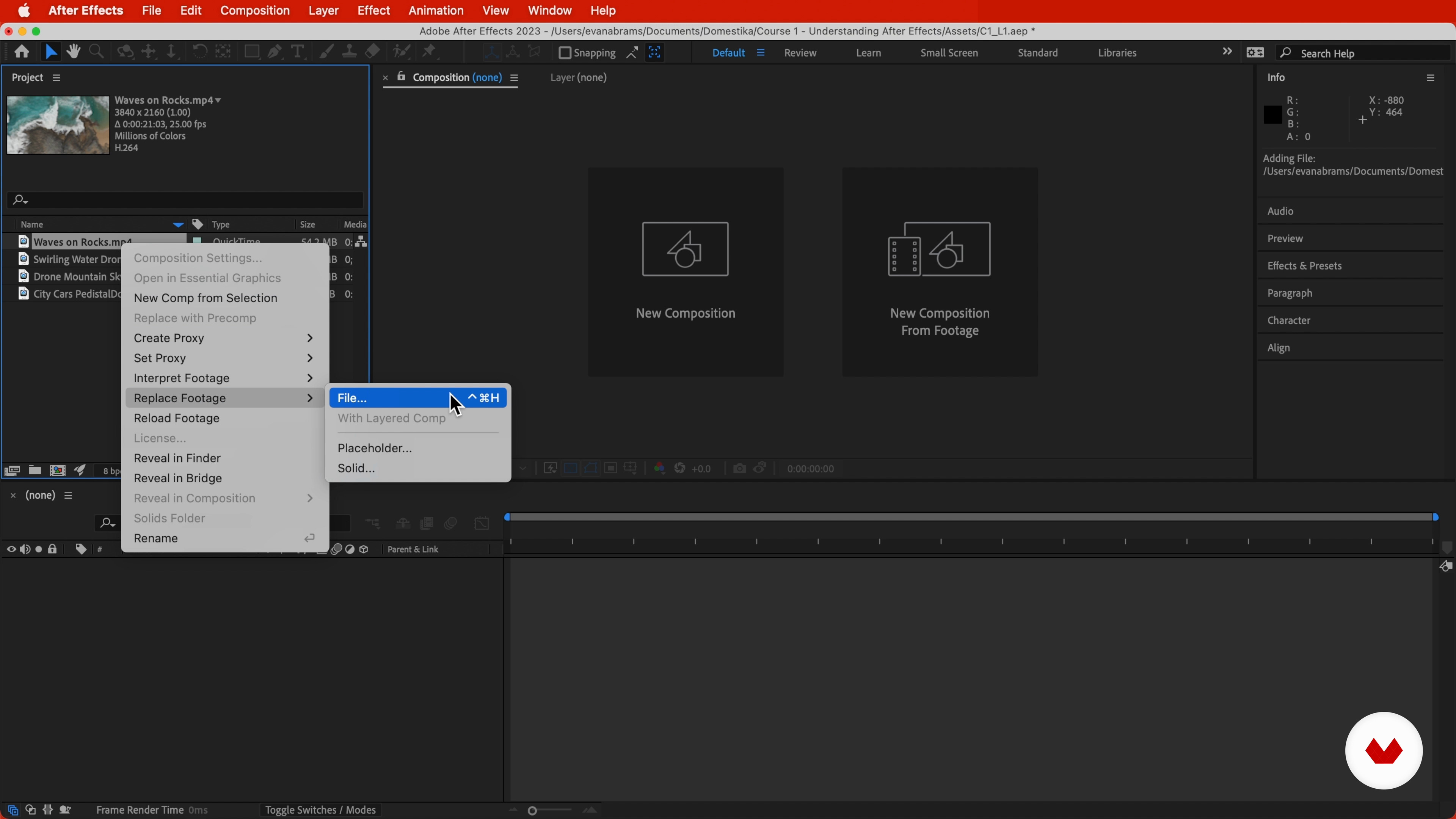Image resolution: width=1456 pixels, height=819 pixels.
Task: Select the Eraser tool
Action: tap(372, 52)
